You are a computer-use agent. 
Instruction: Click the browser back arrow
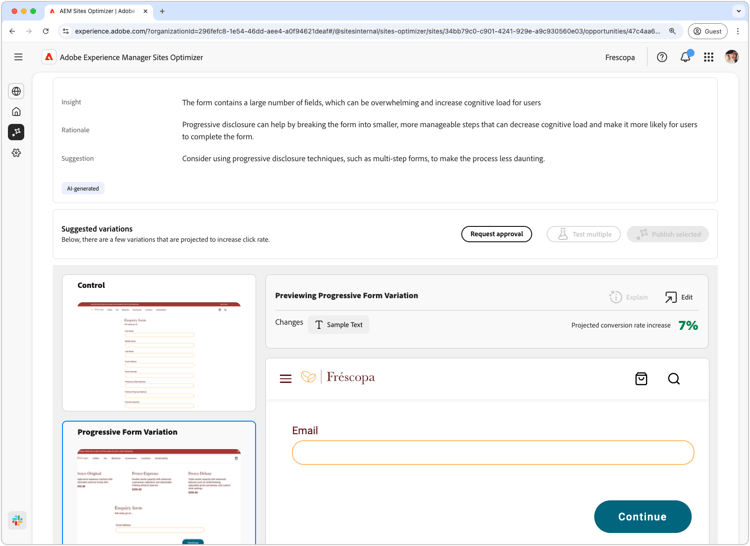click(12, 31)
